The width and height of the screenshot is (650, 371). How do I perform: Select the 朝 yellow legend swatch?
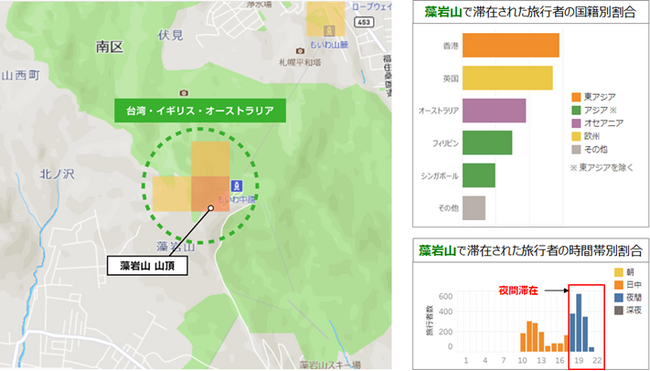[618, 272]
